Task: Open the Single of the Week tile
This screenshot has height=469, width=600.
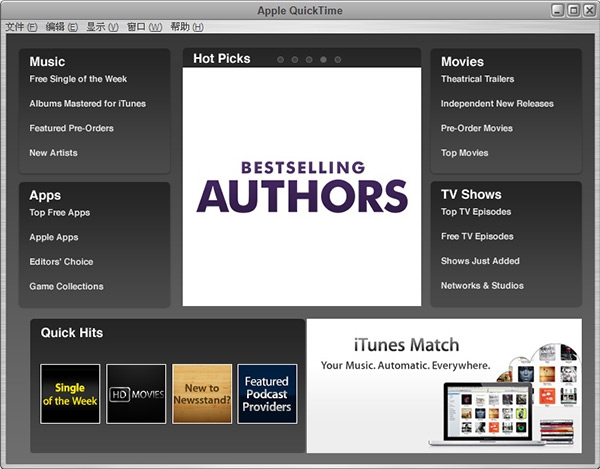Action: click(x=70, y=394)
